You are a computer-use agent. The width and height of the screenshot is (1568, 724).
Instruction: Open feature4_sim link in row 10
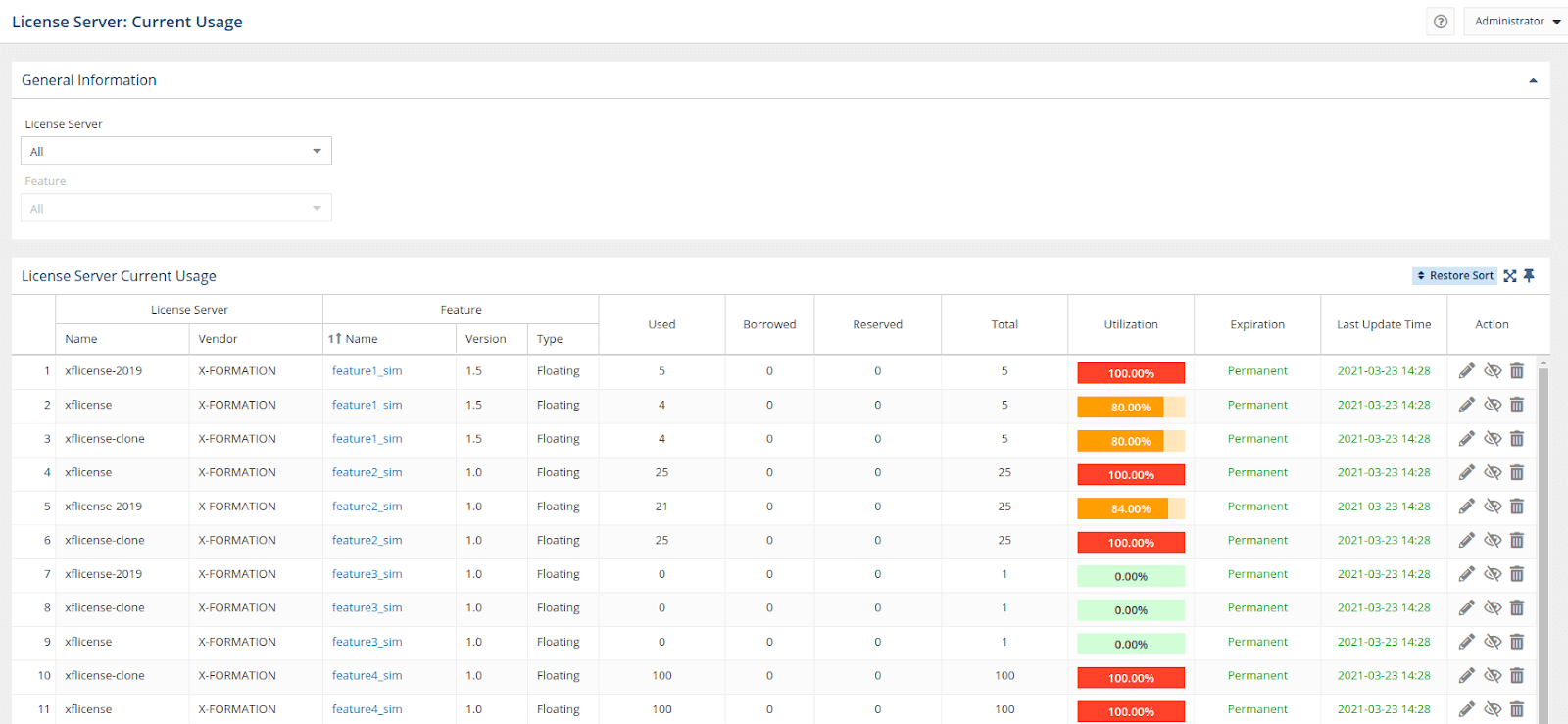tap(367, 675)
